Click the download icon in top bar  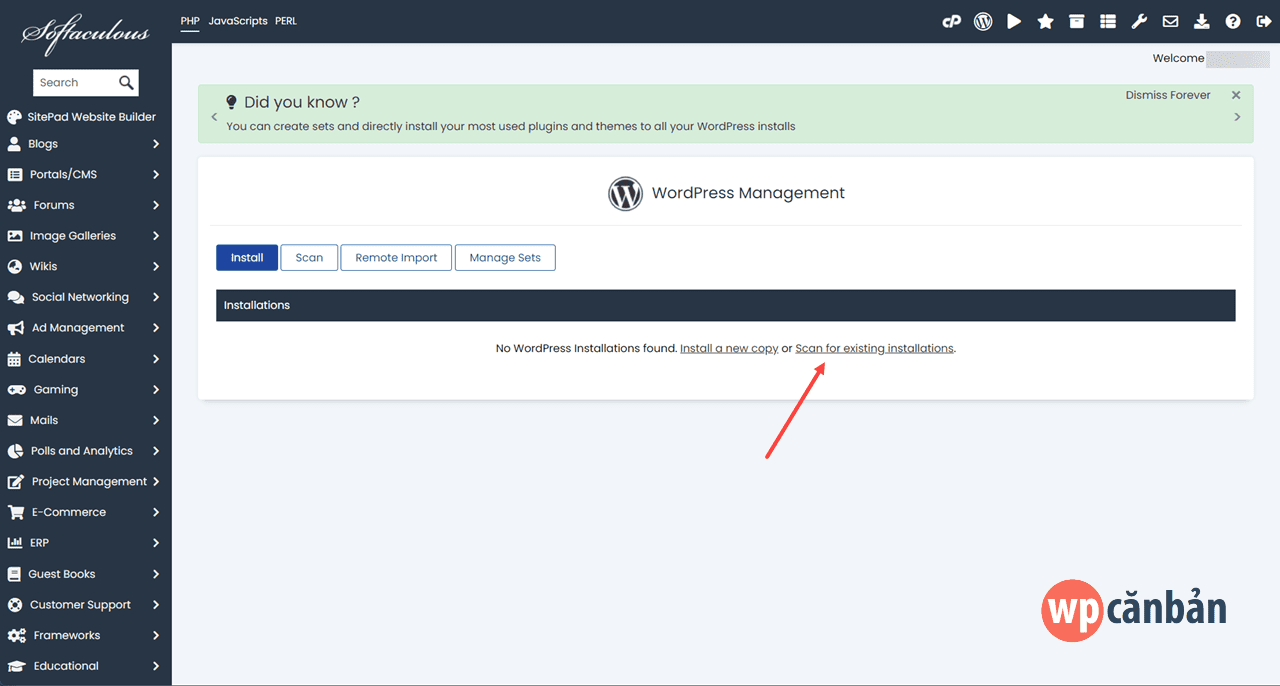click(x=1201, y=21)
